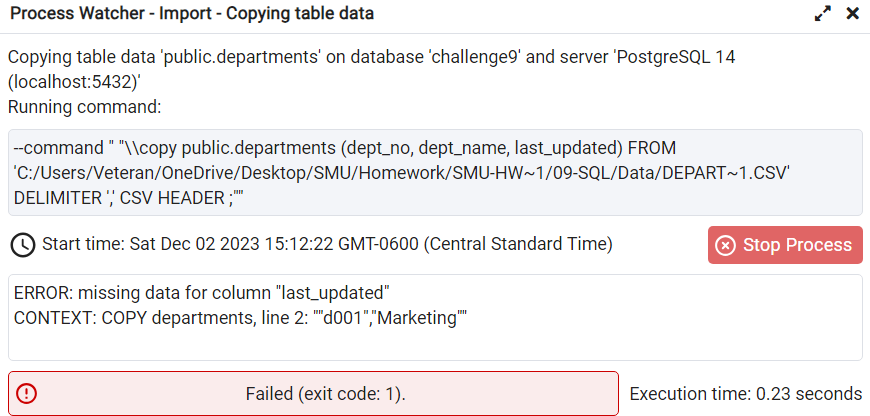This screenshot has height=416, width=870.
Task: Click the empty area below log messages
Action: point(435,345)
